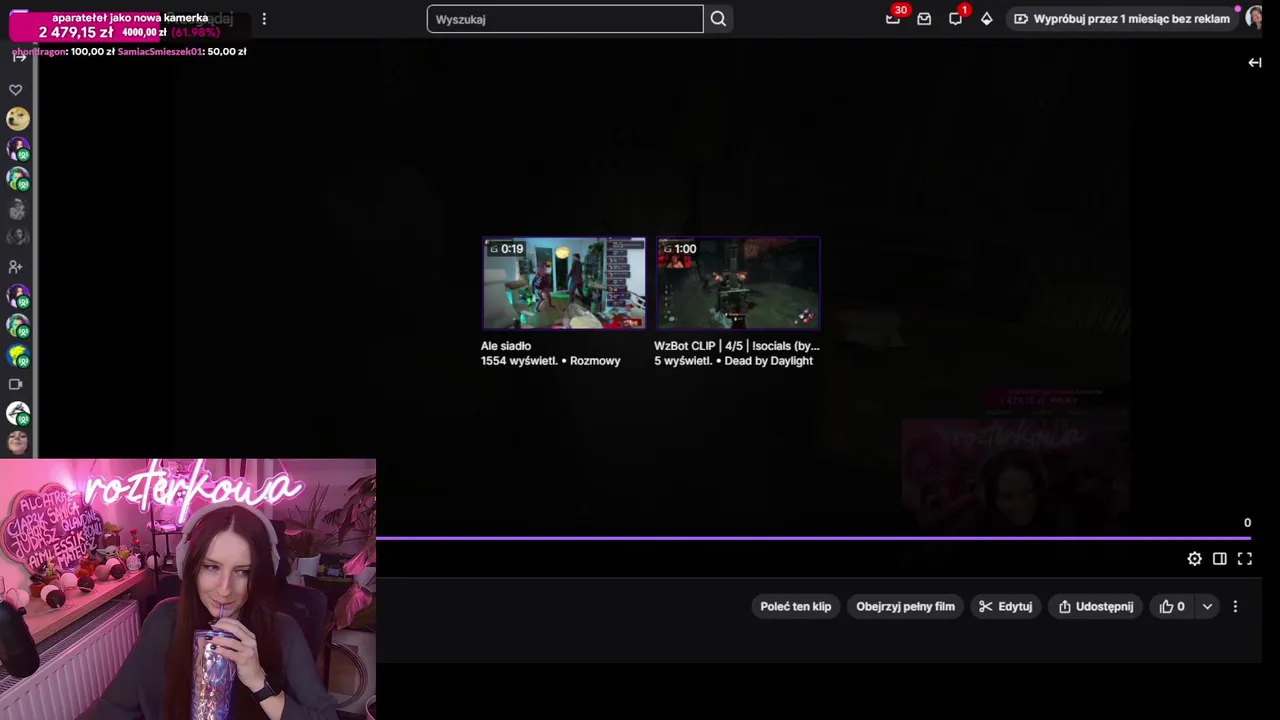The width and height of the screenshot is (1280, 720).
Task: Click the Edytuj button with scissors
Action: pyautogui.click(x=1006, y=607)
